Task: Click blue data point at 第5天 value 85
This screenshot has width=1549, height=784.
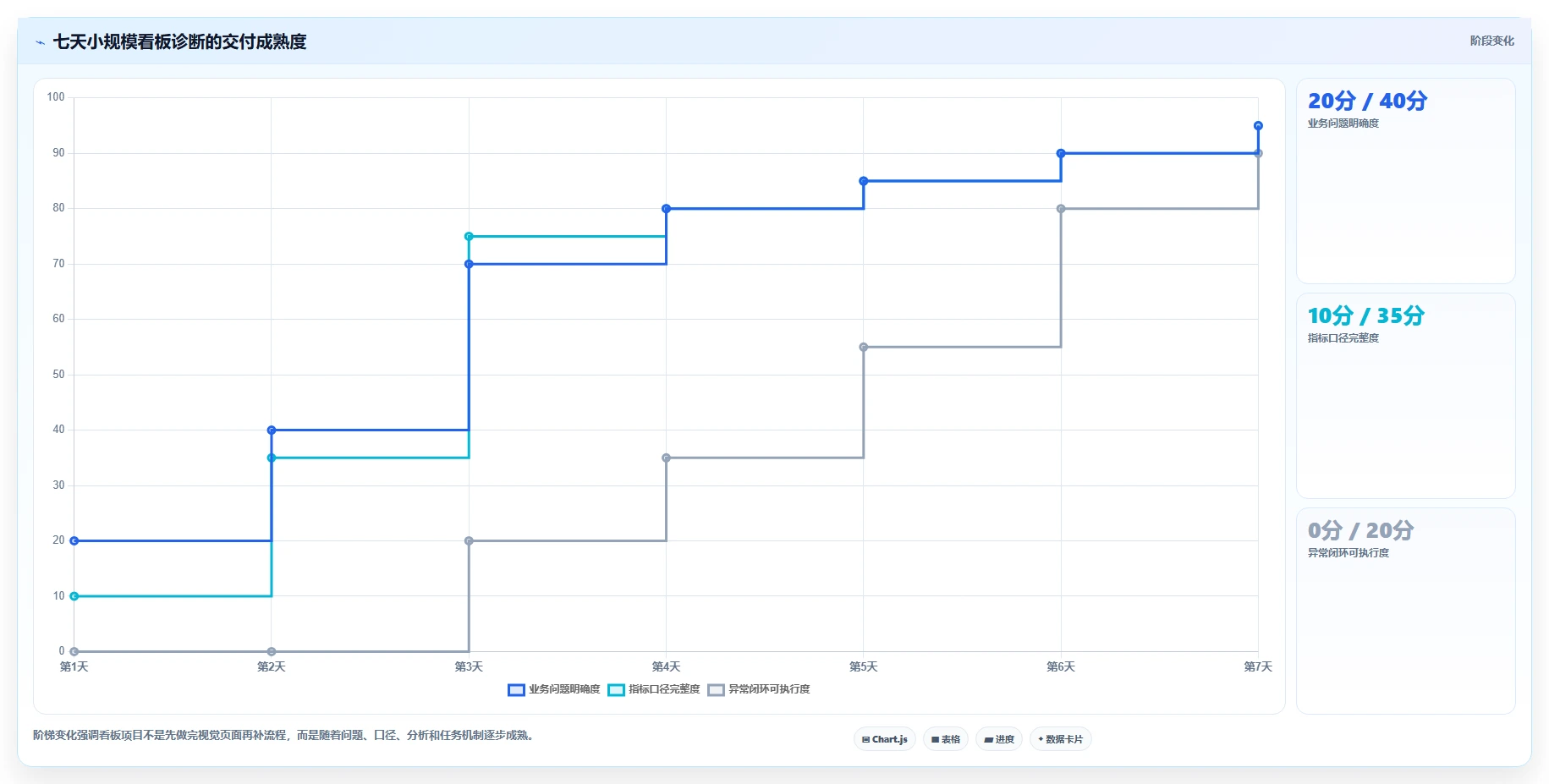Action: 864,181
